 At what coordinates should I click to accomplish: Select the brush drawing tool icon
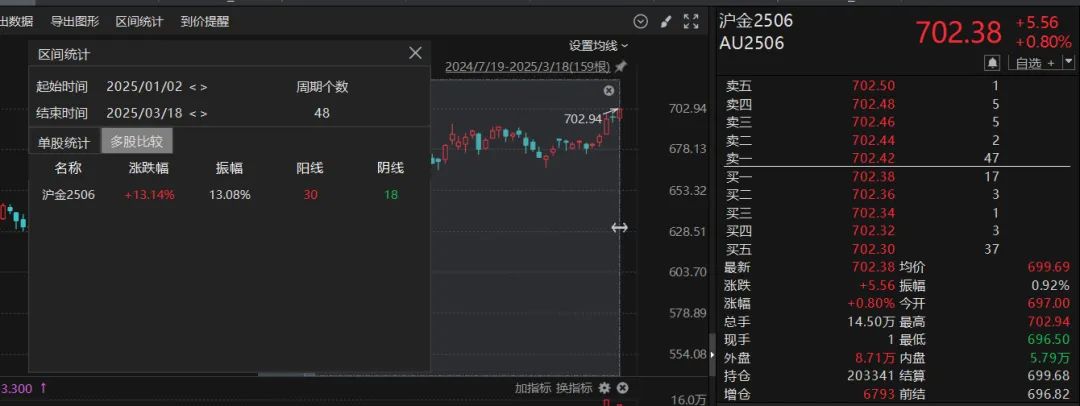[x=665, y=21]
